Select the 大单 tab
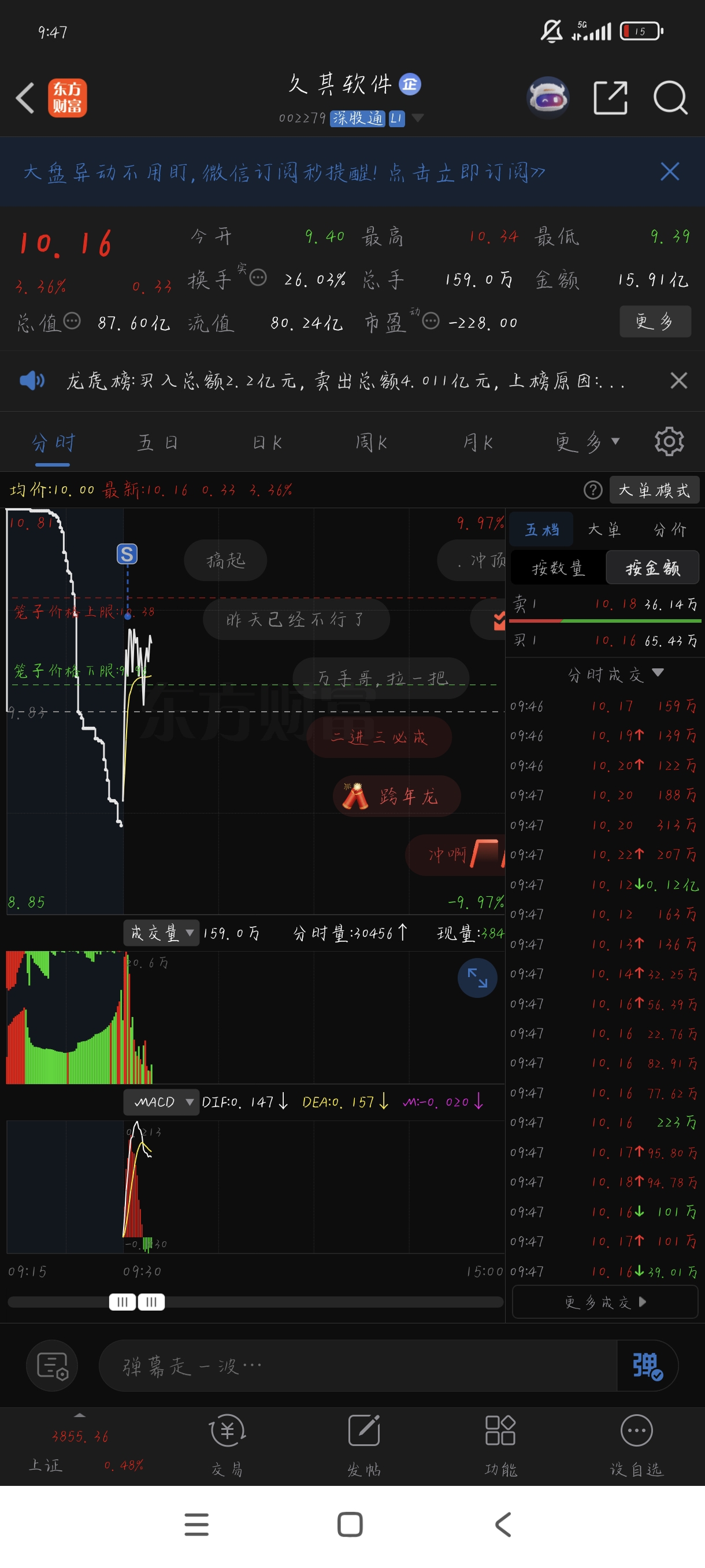This screenshot has height=1568, width=705. (x=604, y=530)
